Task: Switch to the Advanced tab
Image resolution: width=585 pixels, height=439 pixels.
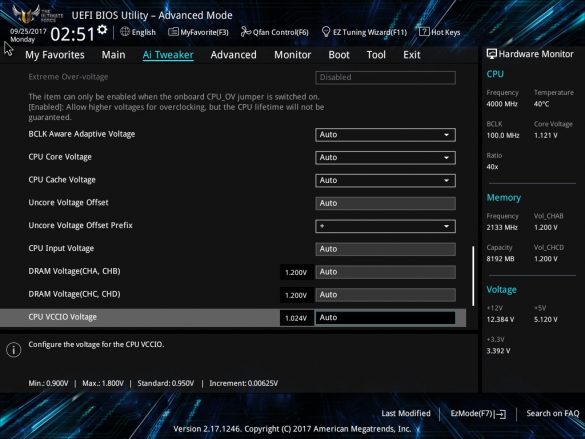Action: pyautogui.click(x=234, y=55)
